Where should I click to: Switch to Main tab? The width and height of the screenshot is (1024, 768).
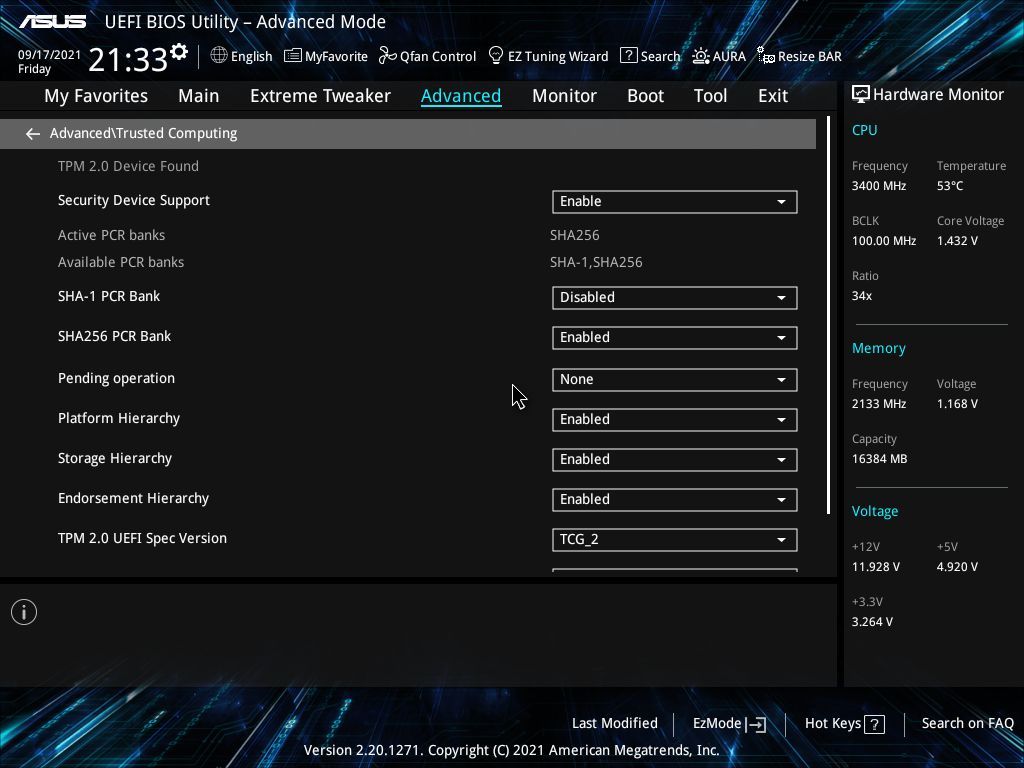199,96
